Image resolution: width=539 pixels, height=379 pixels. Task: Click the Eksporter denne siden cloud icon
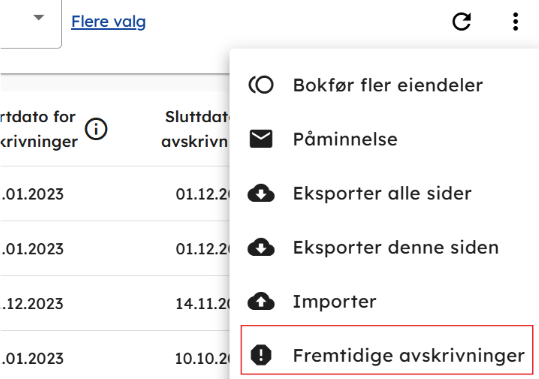(261, 247)
